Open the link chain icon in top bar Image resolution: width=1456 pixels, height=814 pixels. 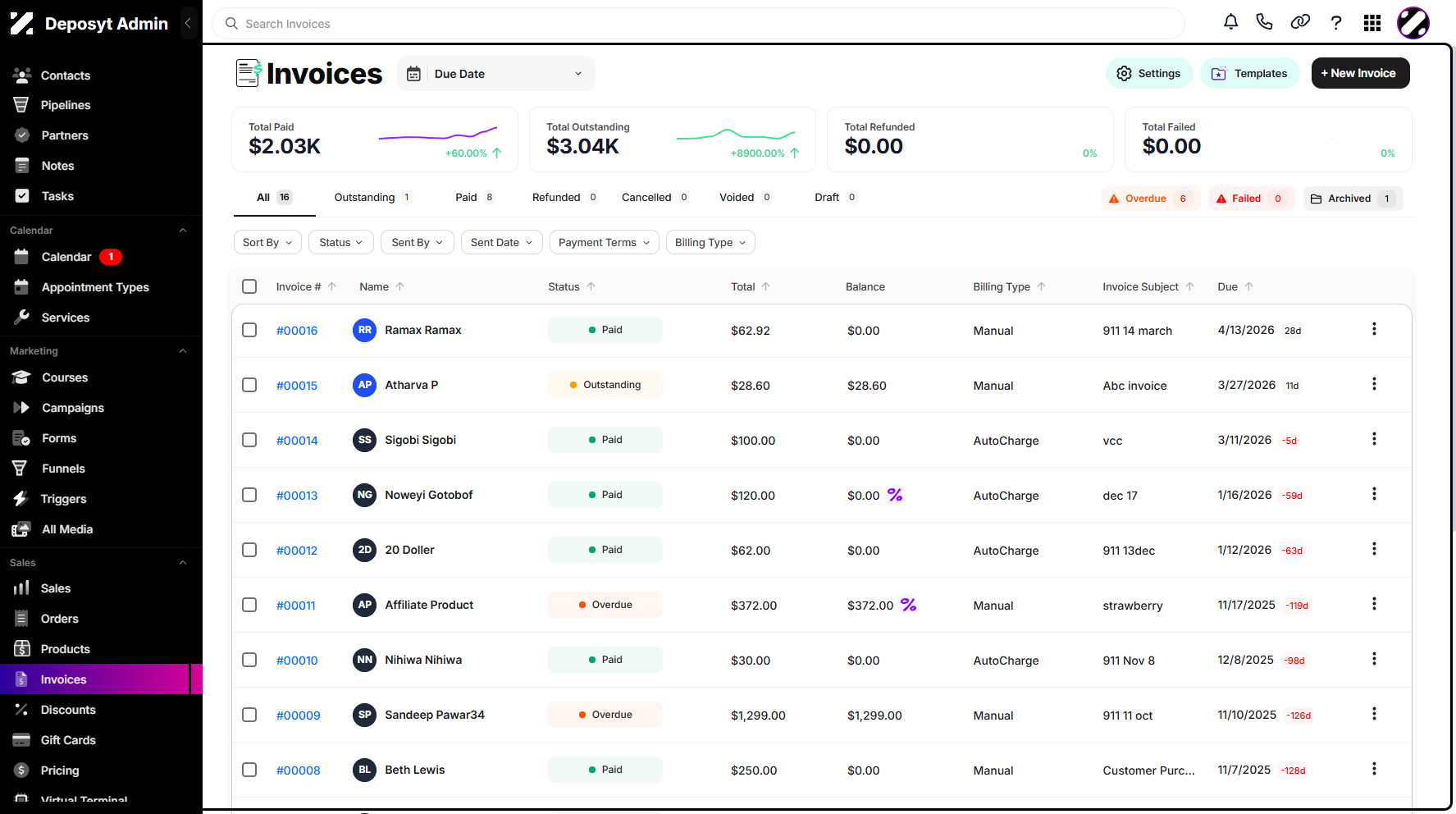(1300, 22)
